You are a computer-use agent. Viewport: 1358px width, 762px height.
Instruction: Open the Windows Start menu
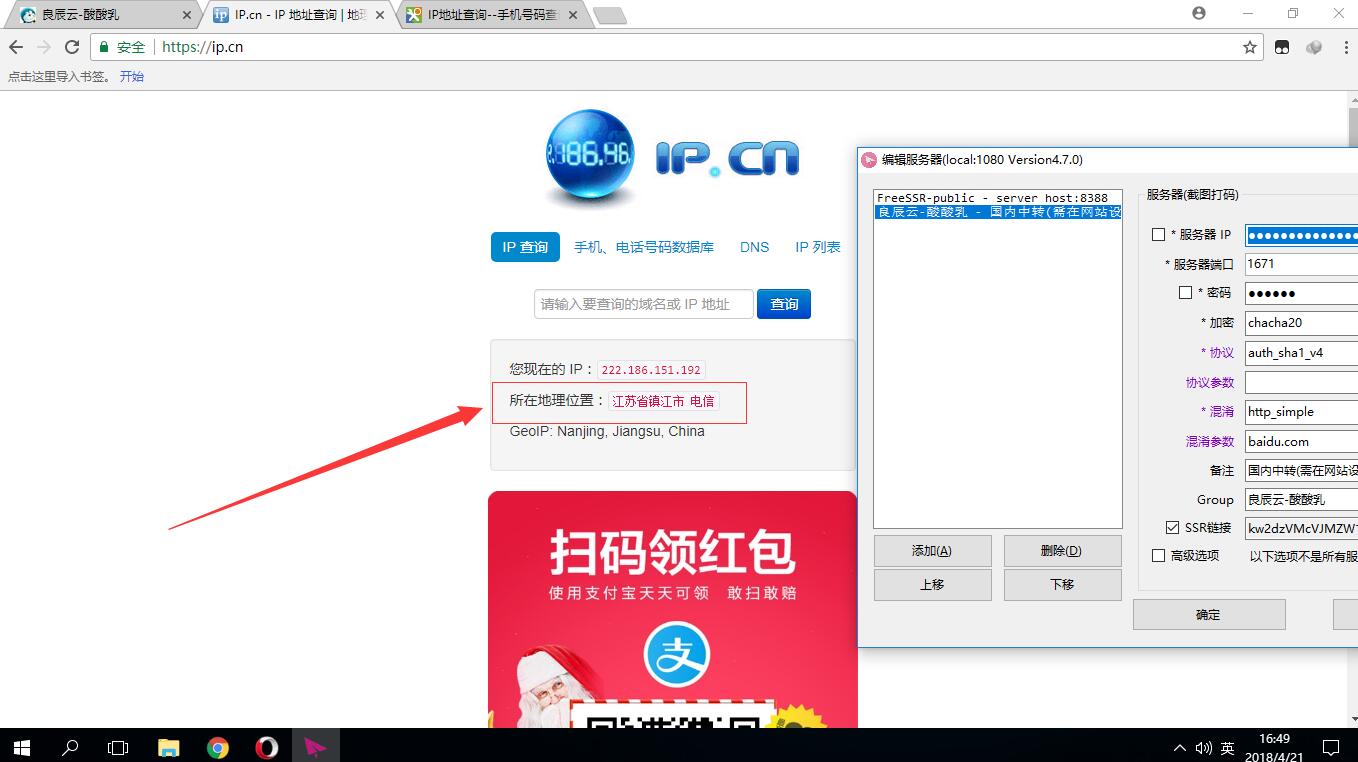[x=22, y=747]
